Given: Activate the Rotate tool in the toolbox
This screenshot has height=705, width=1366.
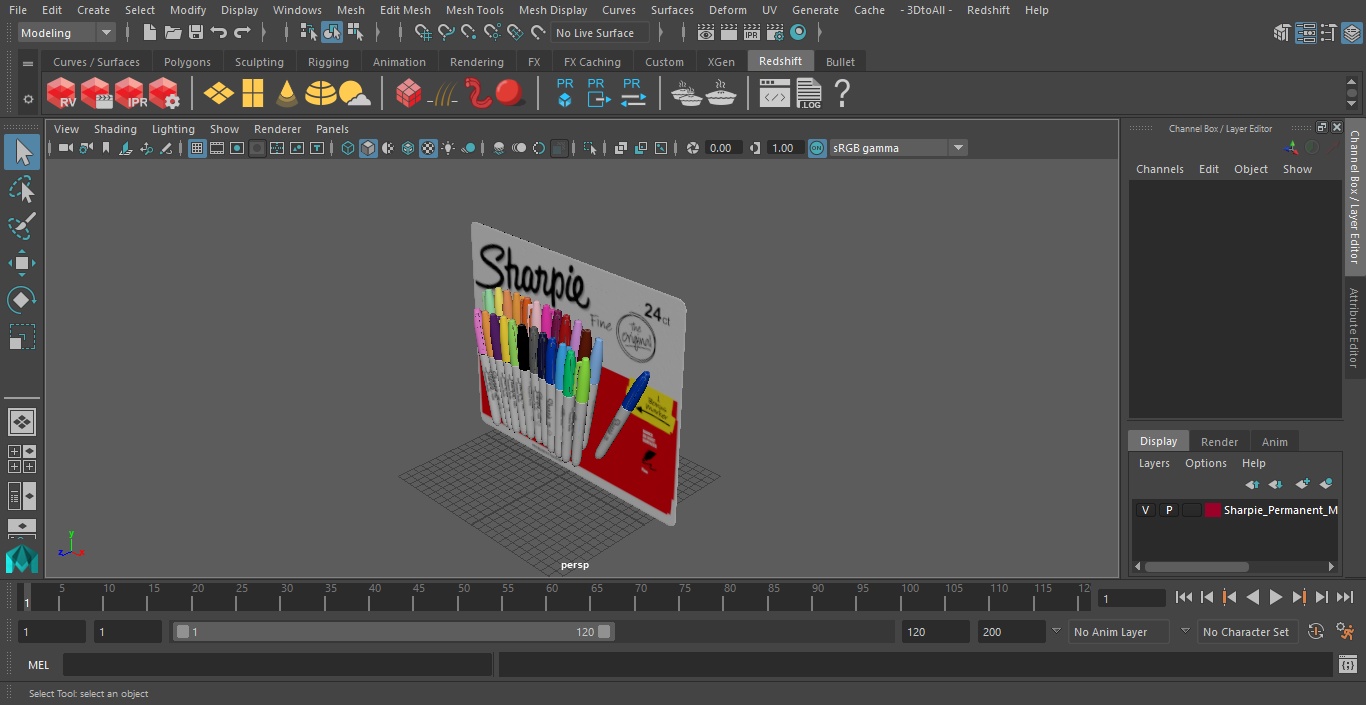Looking at the screenshot, I should (21, 300).
